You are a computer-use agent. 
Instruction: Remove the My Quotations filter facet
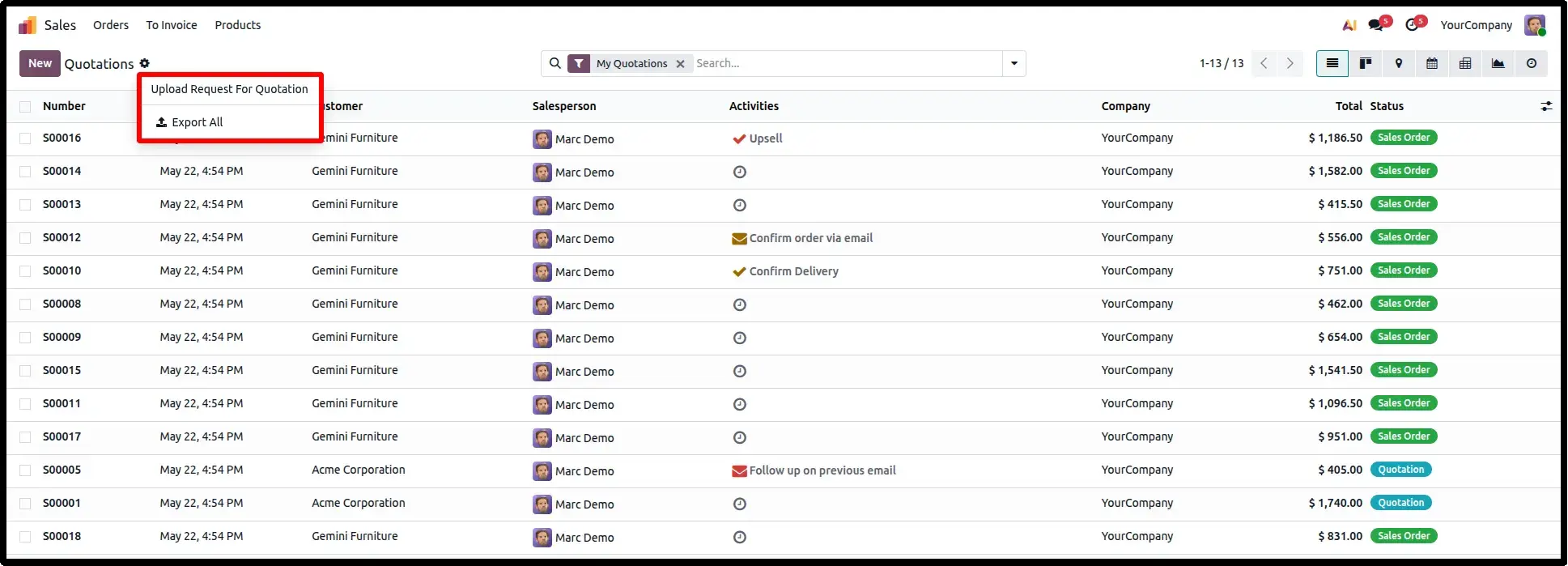680,64
